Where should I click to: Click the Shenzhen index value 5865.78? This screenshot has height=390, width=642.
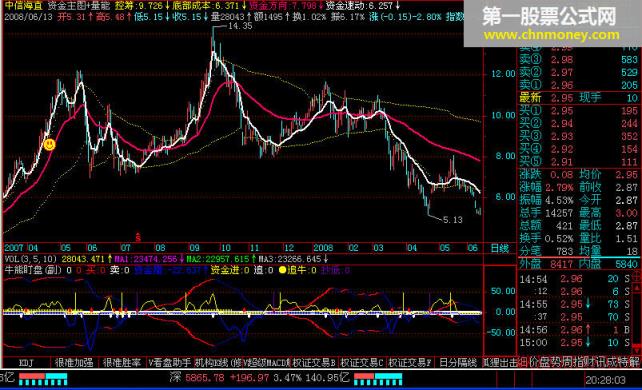pyautogui.click(x=205, y=377)
